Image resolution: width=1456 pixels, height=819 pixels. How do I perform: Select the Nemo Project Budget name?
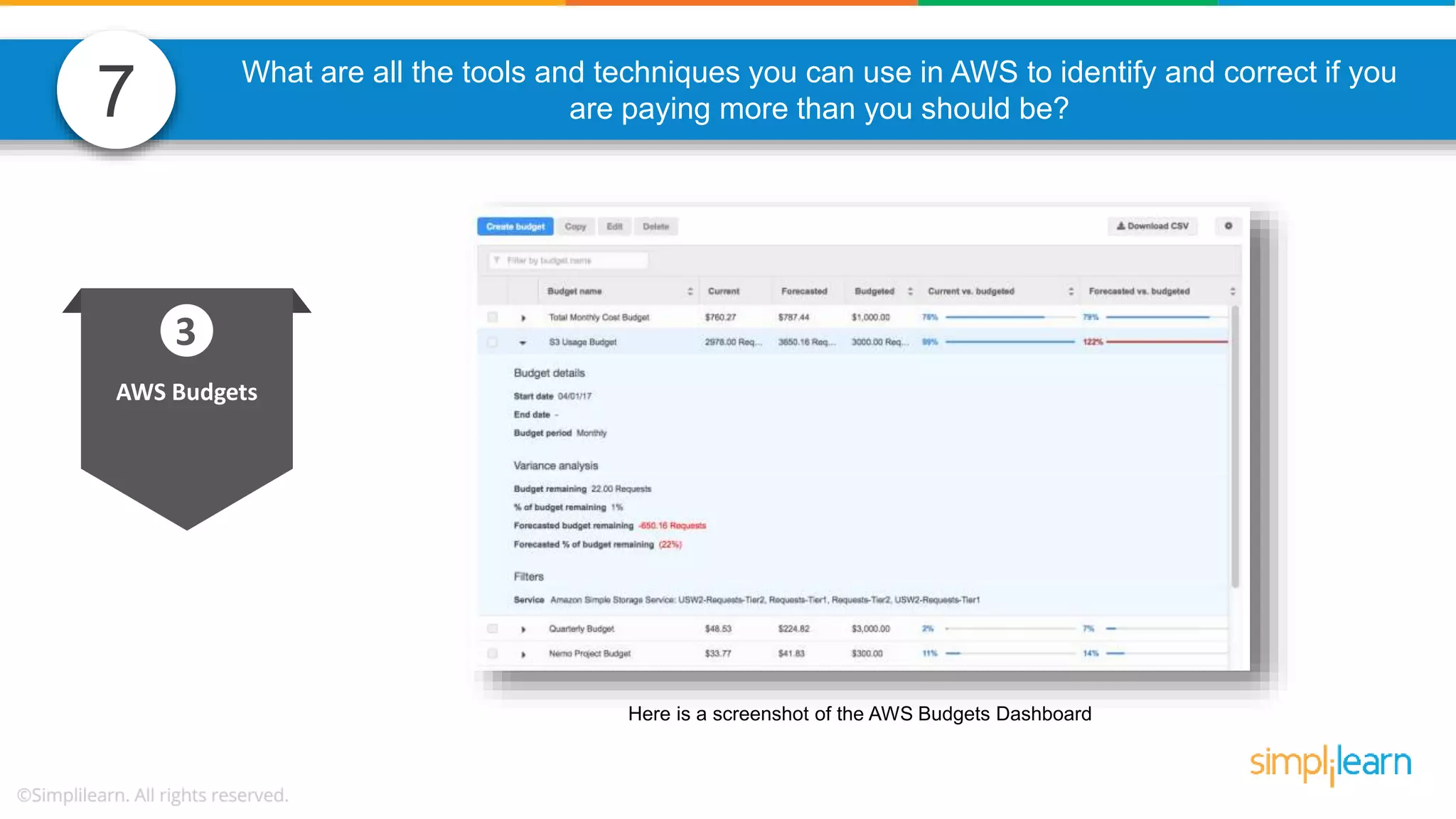(x=589, y=654)
